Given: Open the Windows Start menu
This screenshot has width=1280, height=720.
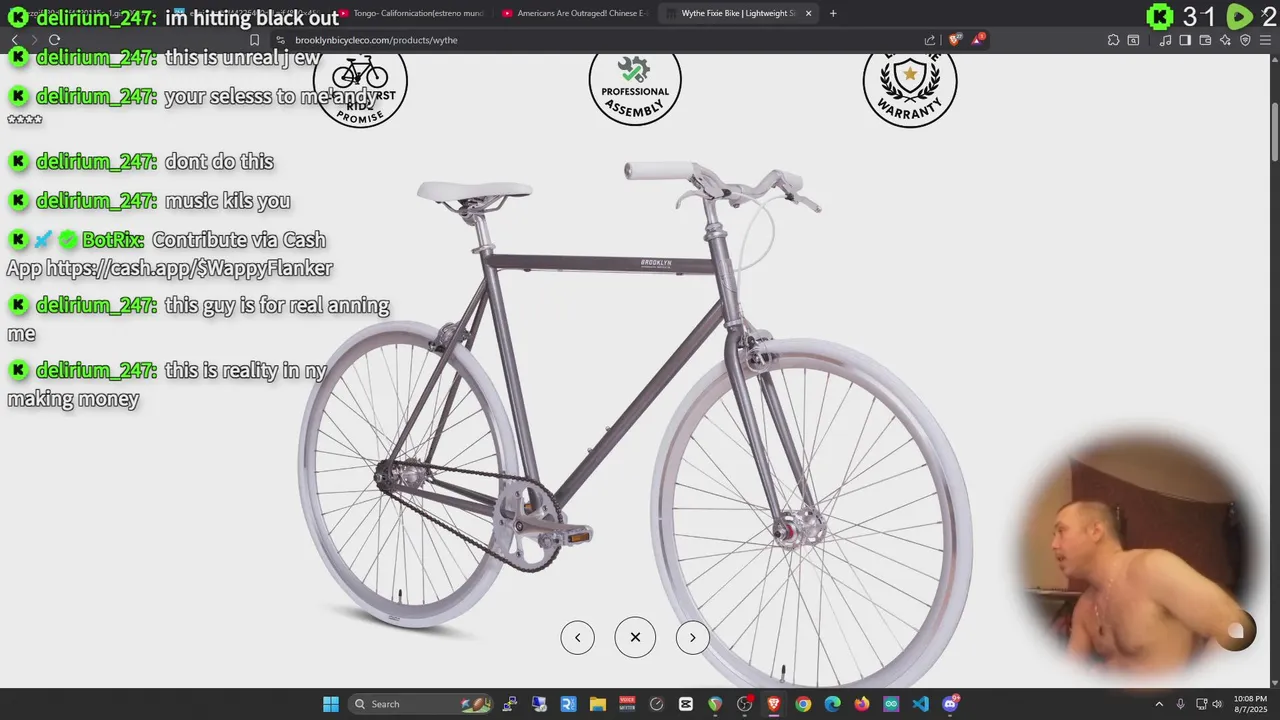Looking at the screenshot, I should 330,704.
